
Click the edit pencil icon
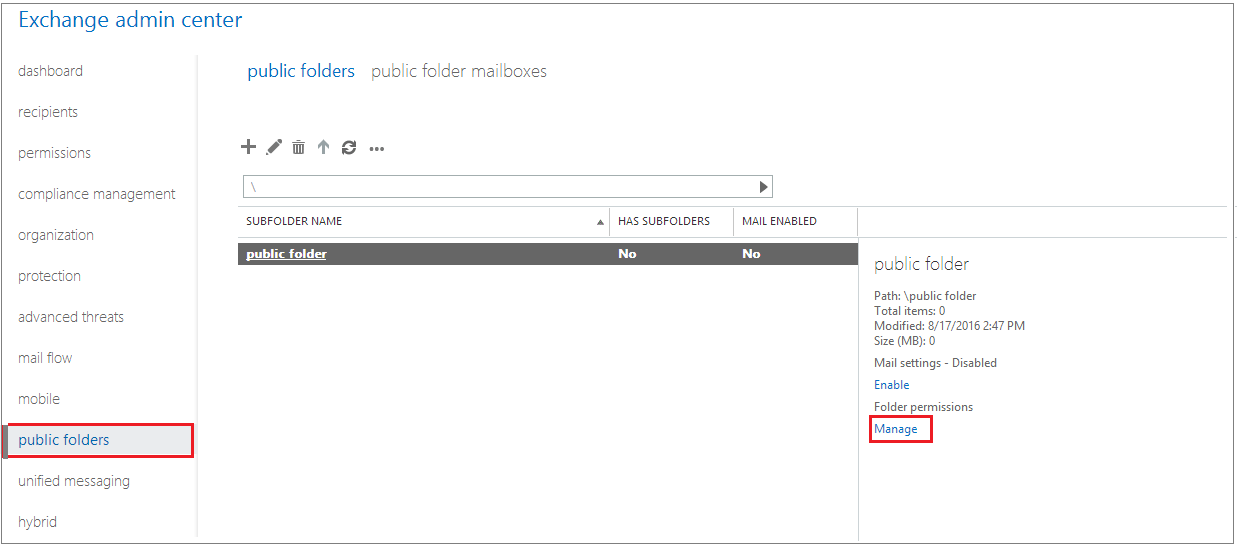point(274,147)
